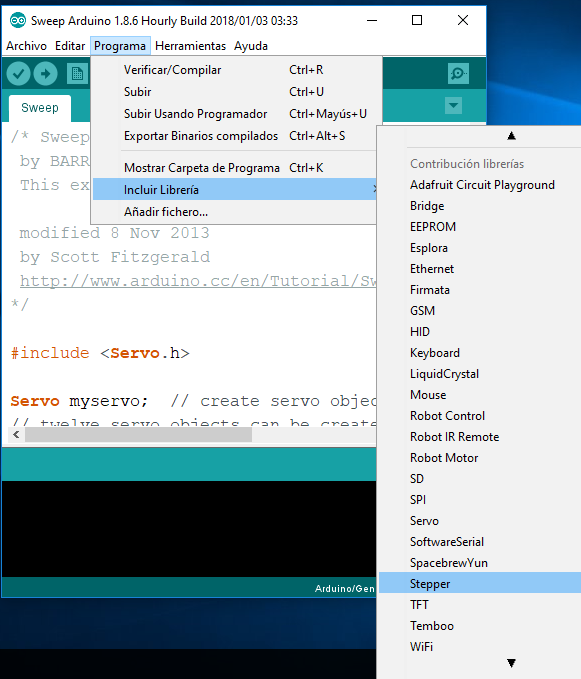Include the SD library
The width and height of the screenshot is (581, 679).
click(480, 479)
